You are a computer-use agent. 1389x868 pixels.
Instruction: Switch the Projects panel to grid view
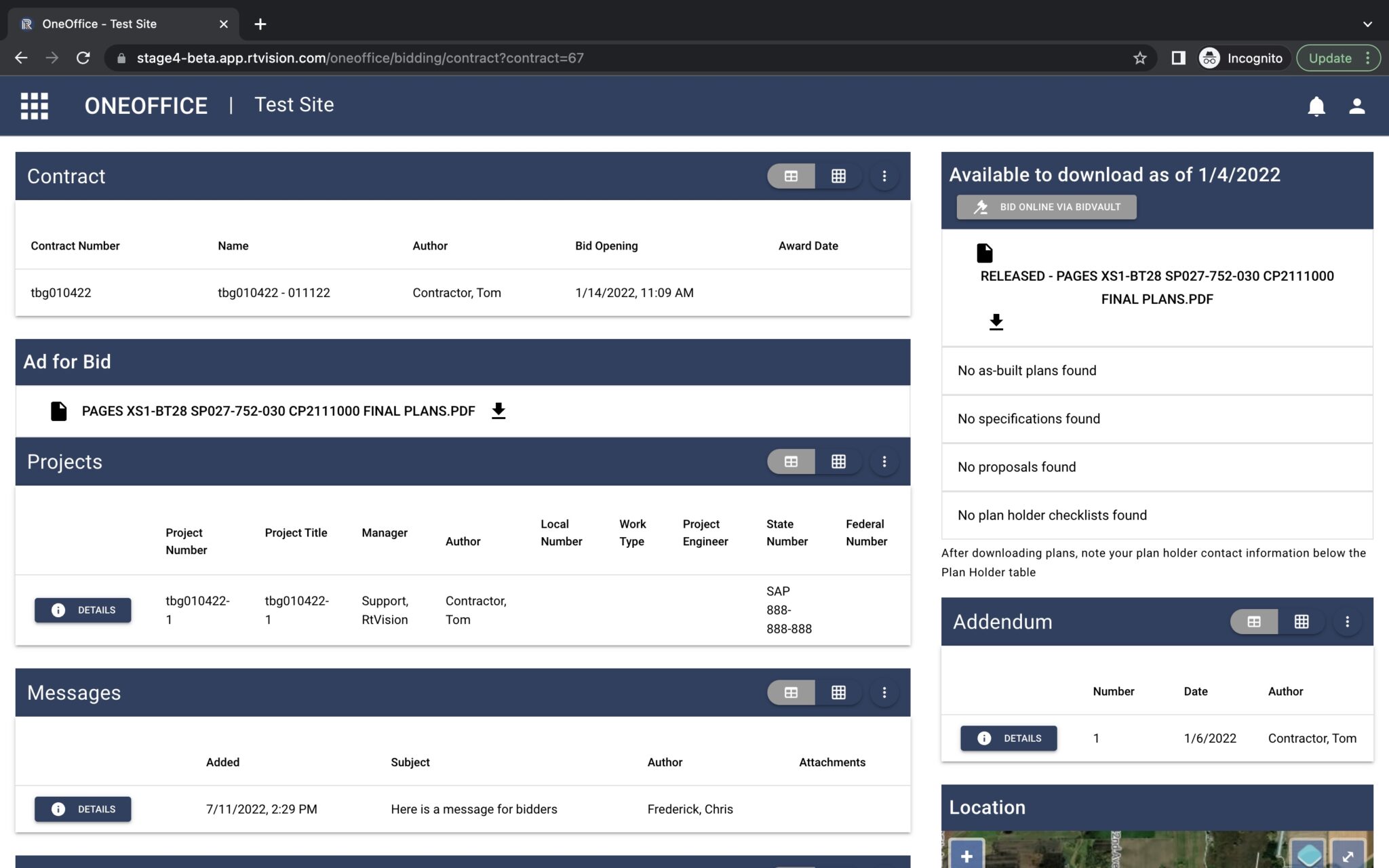pyautogui.click(x=840, y=461)
